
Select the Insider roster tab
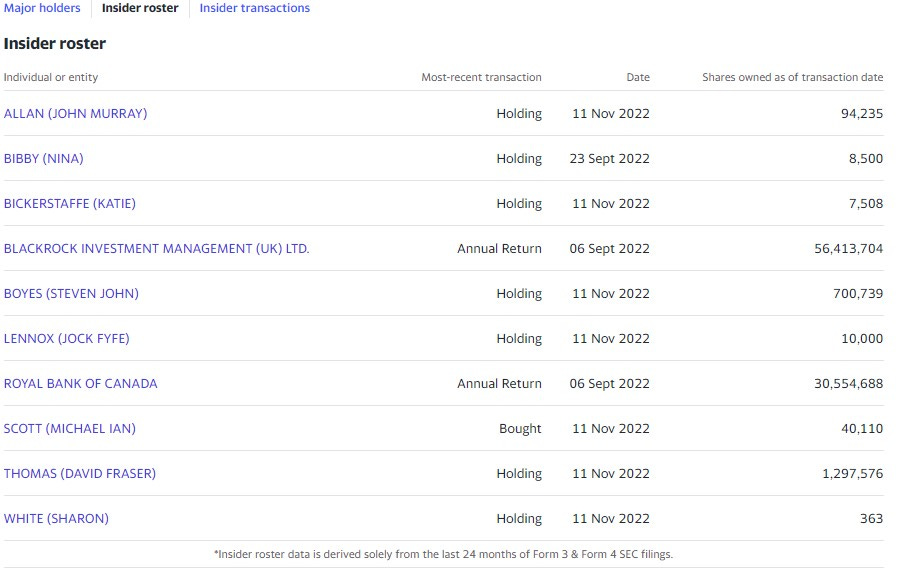[140, 8]
